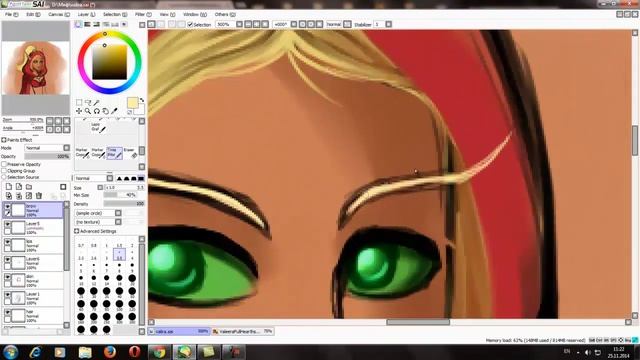The width and height of the screenshot is (640, 360).
Task: Open the Others menu
Action: coord(225,14)
